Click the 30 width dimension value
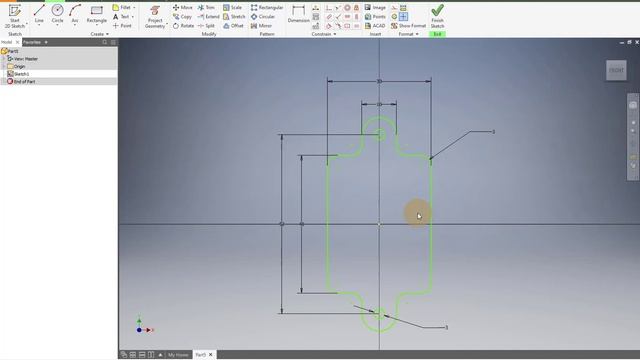 379,81
